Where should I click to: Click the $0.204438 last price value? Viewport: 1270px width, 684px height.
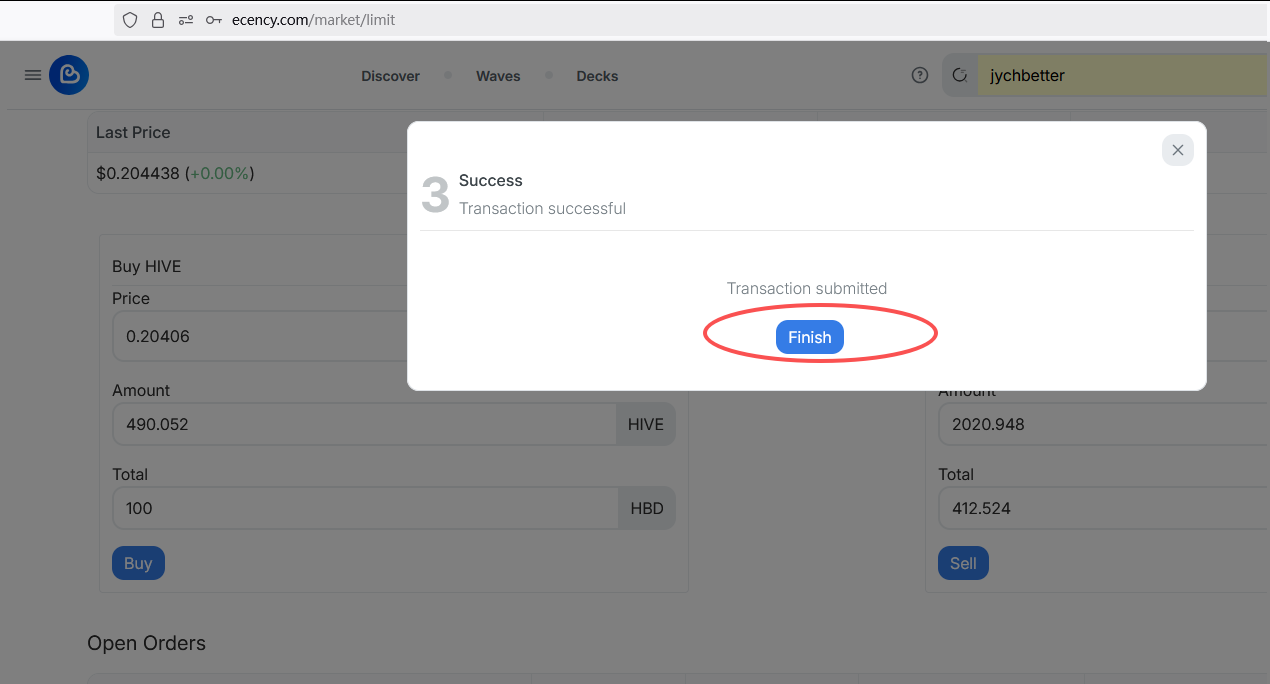click(138, 173)
